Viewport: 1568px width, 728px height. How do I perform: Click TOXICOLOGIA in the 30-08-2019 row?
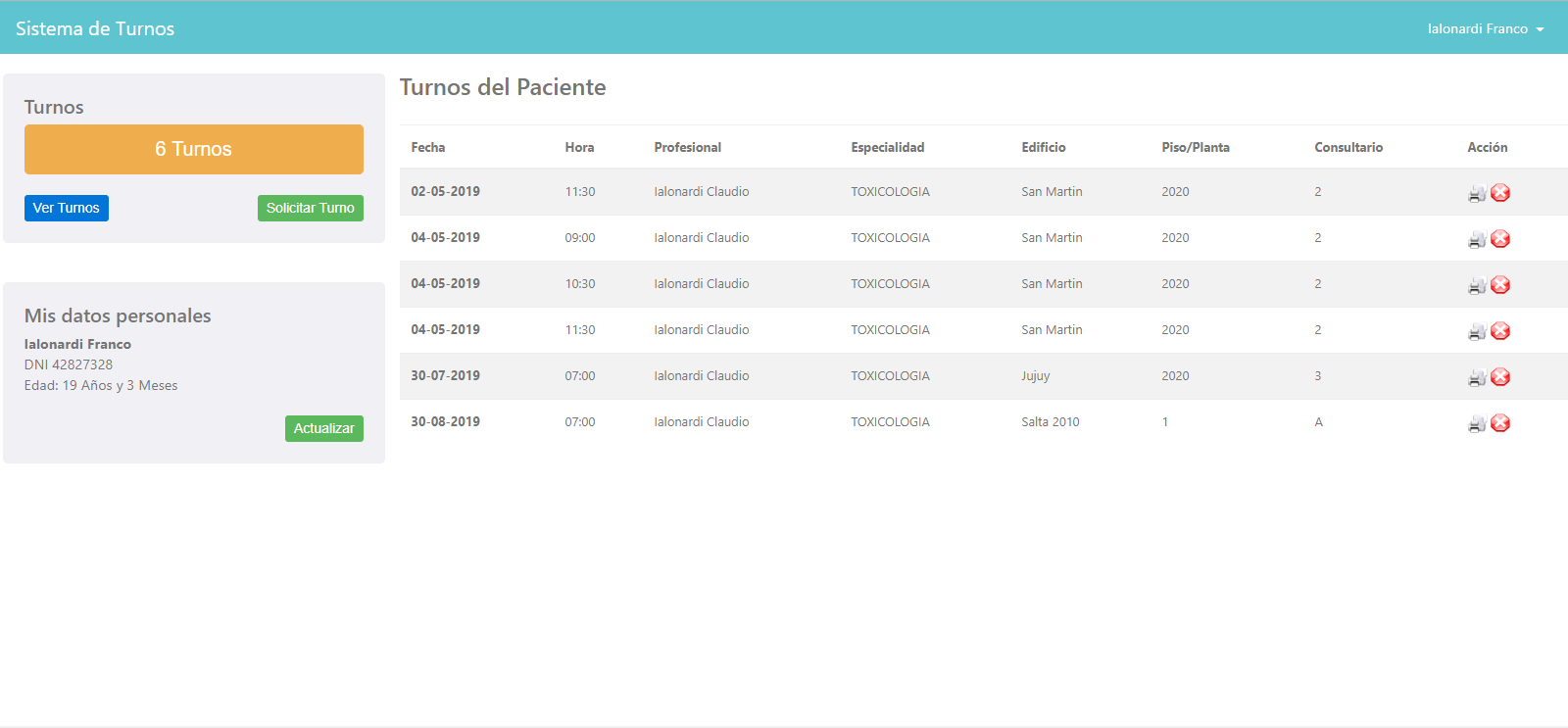pyautogui.click(x=890, y=421)
